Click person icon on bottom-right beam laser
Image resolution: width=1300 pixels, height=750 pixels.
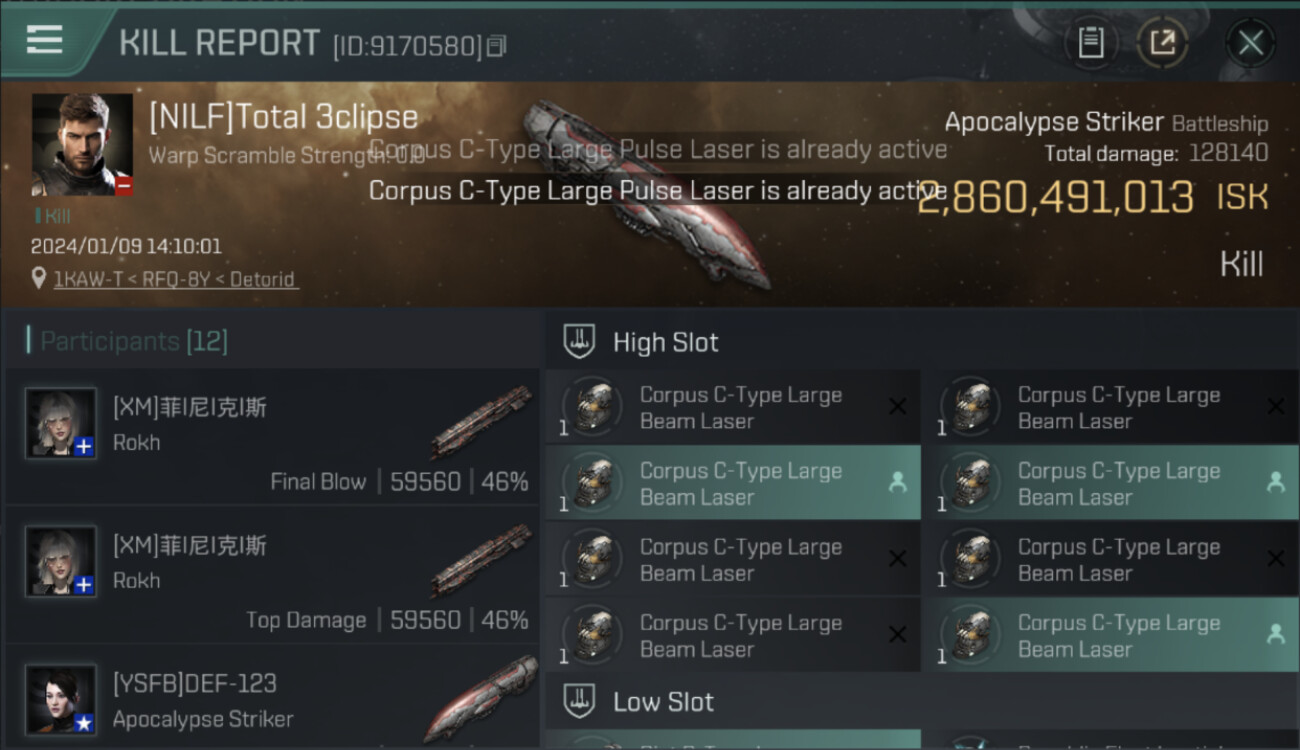[1275, 634]
